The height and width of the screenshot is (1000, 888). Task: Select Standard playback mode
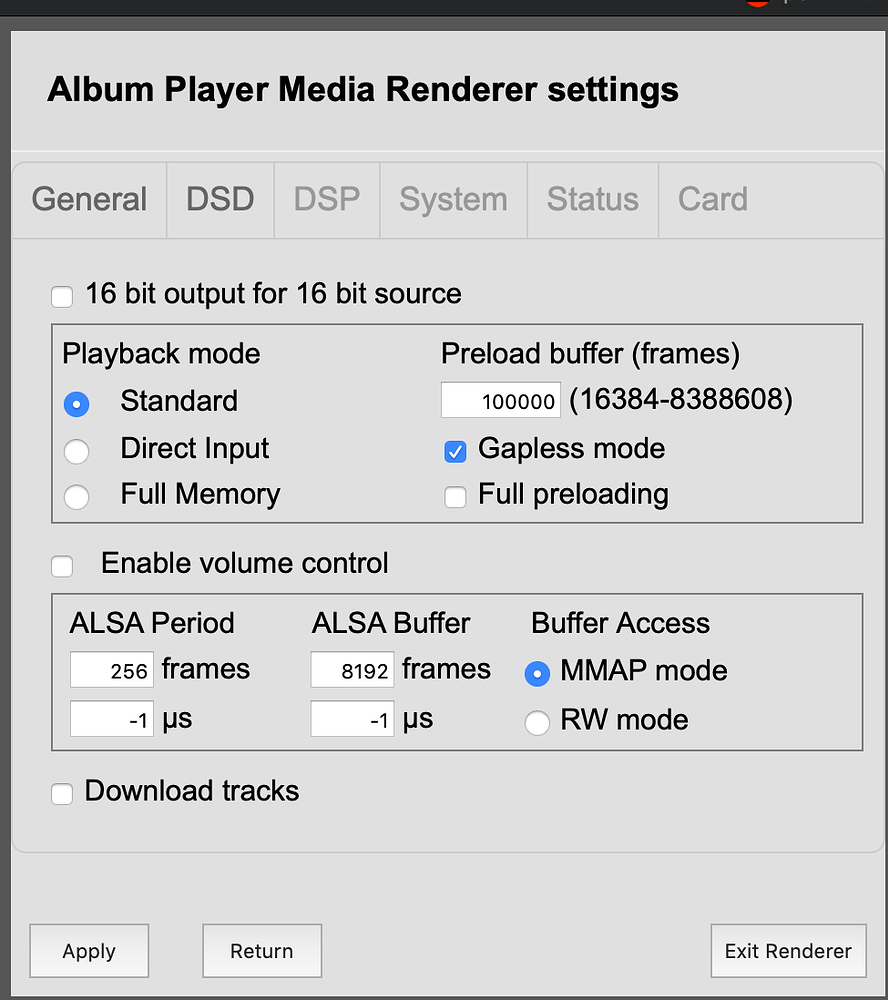76,404
